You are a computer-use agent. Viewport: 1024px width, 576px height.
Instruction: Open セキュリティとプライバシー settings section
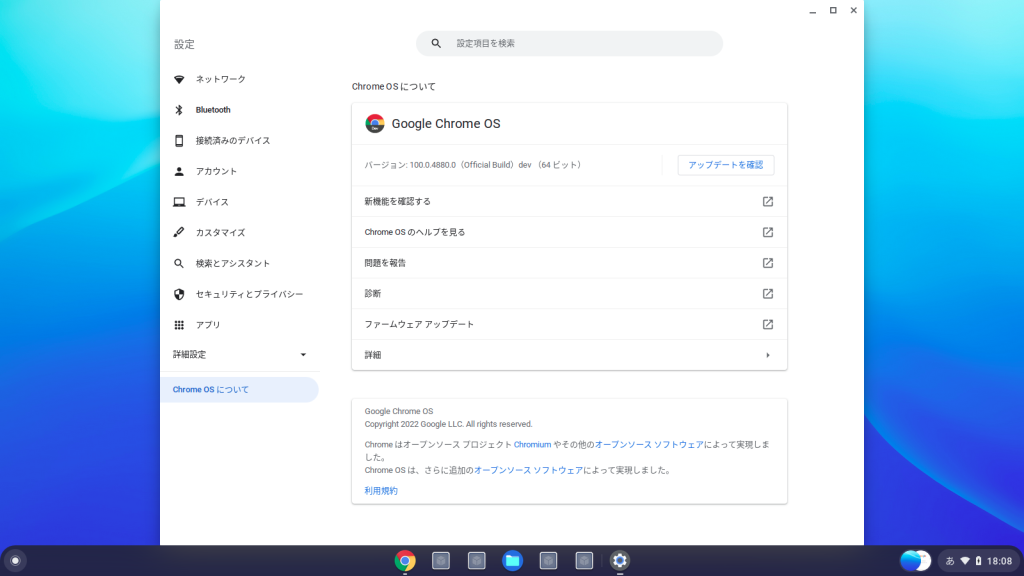249,294
